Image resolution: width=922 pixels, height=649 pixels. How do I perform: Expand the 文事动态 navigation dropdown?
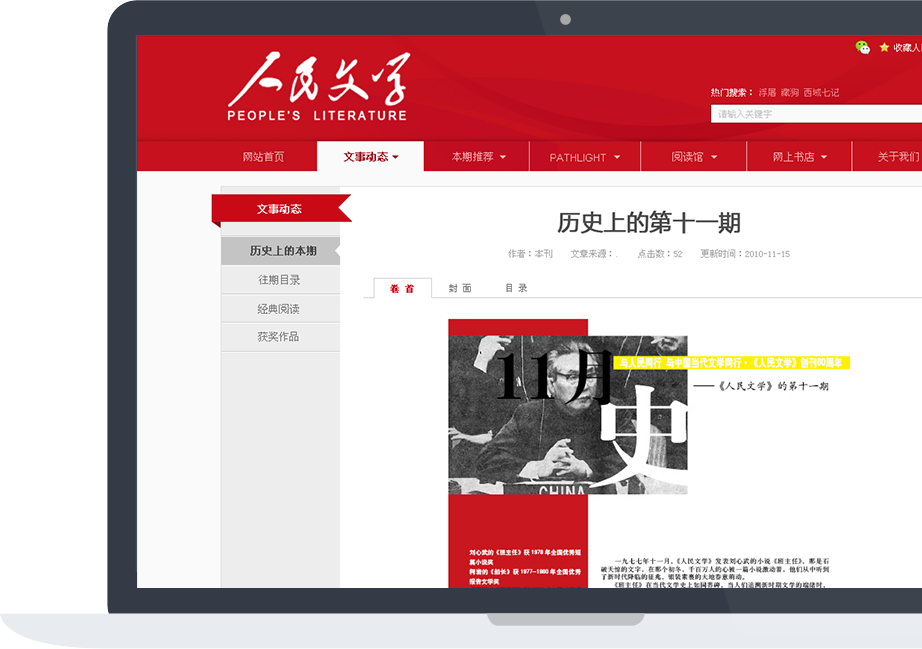pyautogui.click(x=370, y=157)
